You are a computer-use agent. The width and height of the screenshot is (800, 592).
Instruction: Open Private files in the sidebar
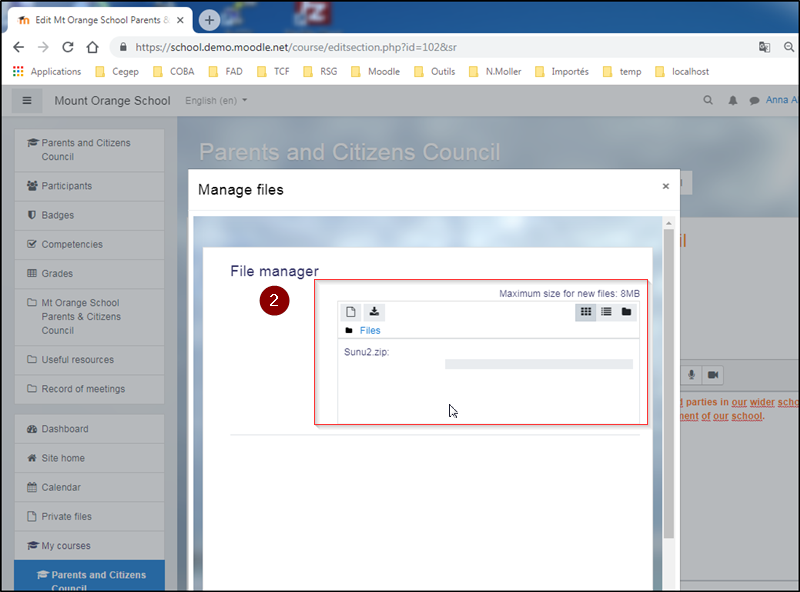[66, 517]
